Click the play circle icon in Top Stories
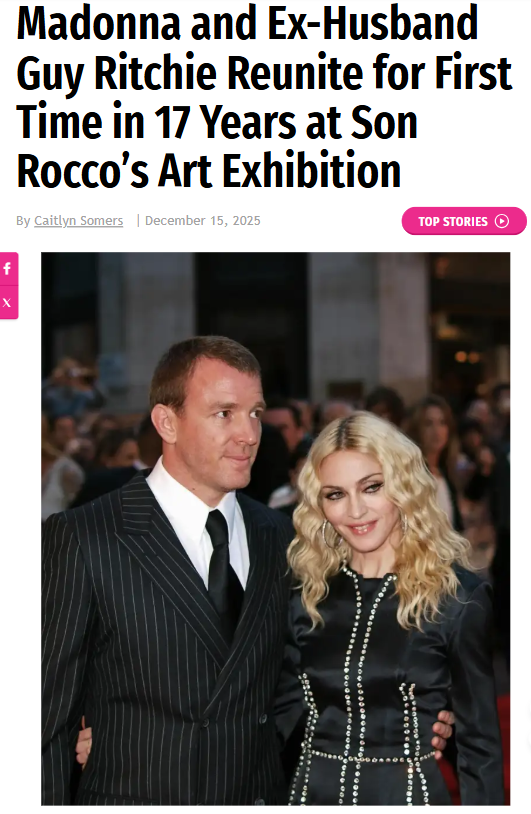Viewport: 531px width, 814px height. click(501, 221)
